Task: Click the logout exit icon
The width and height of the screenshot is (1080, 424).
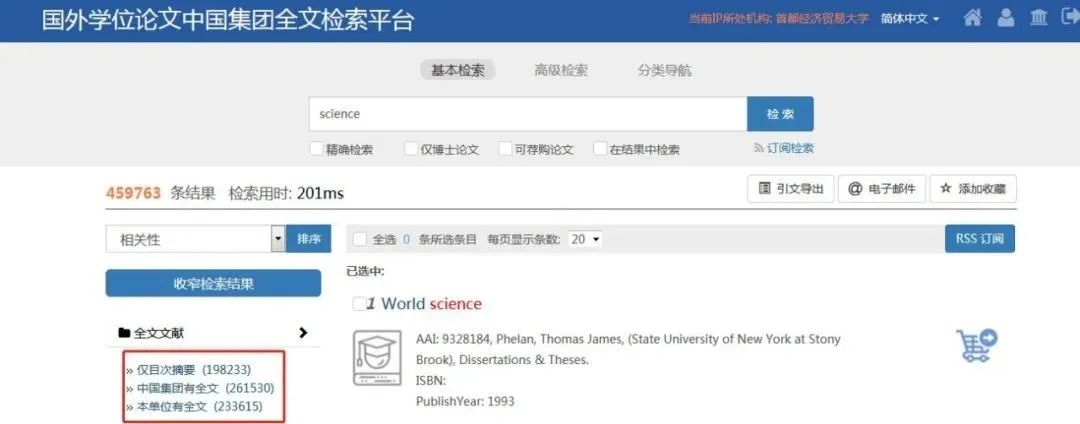Action: tap(1071, 19)
